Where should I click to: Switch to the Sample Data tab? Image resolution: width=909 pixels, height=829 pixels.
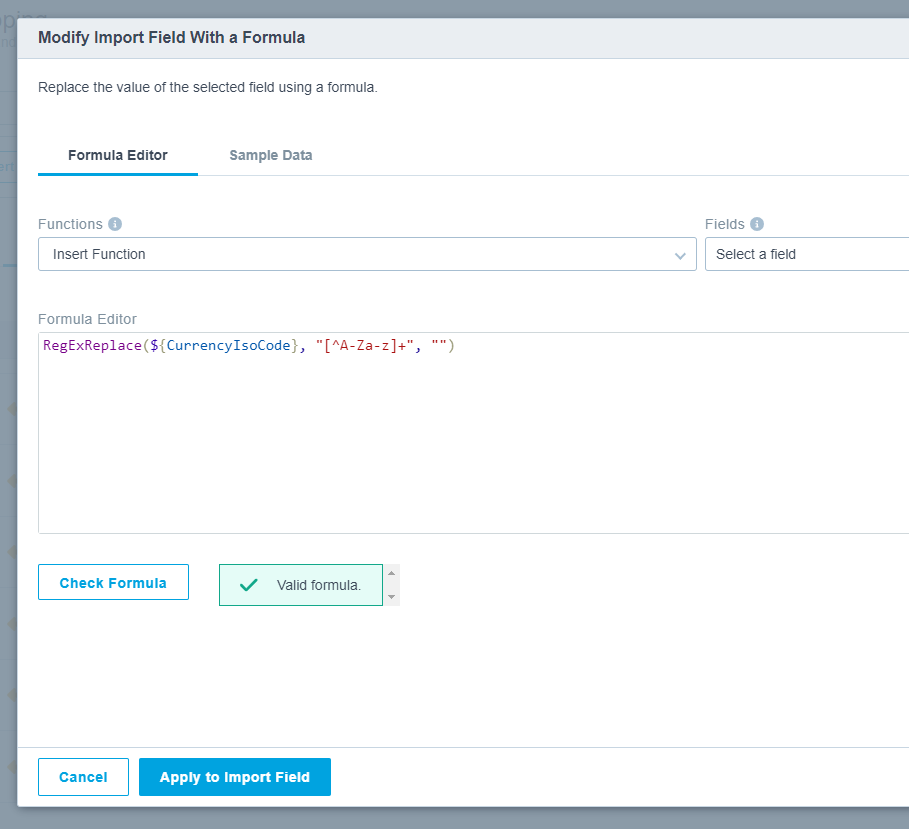tap(270, 155)
